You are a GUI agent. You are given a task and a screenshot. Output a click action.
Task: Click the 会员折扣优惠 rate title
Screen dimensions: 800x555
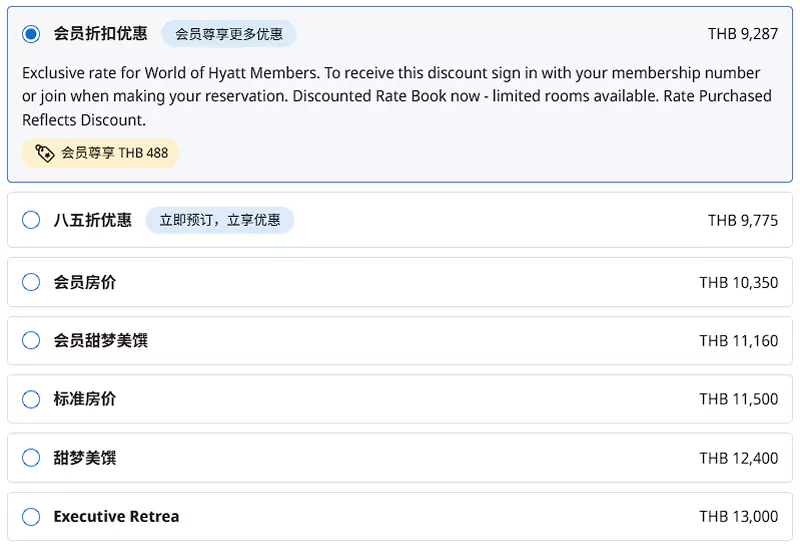point(100,34)
